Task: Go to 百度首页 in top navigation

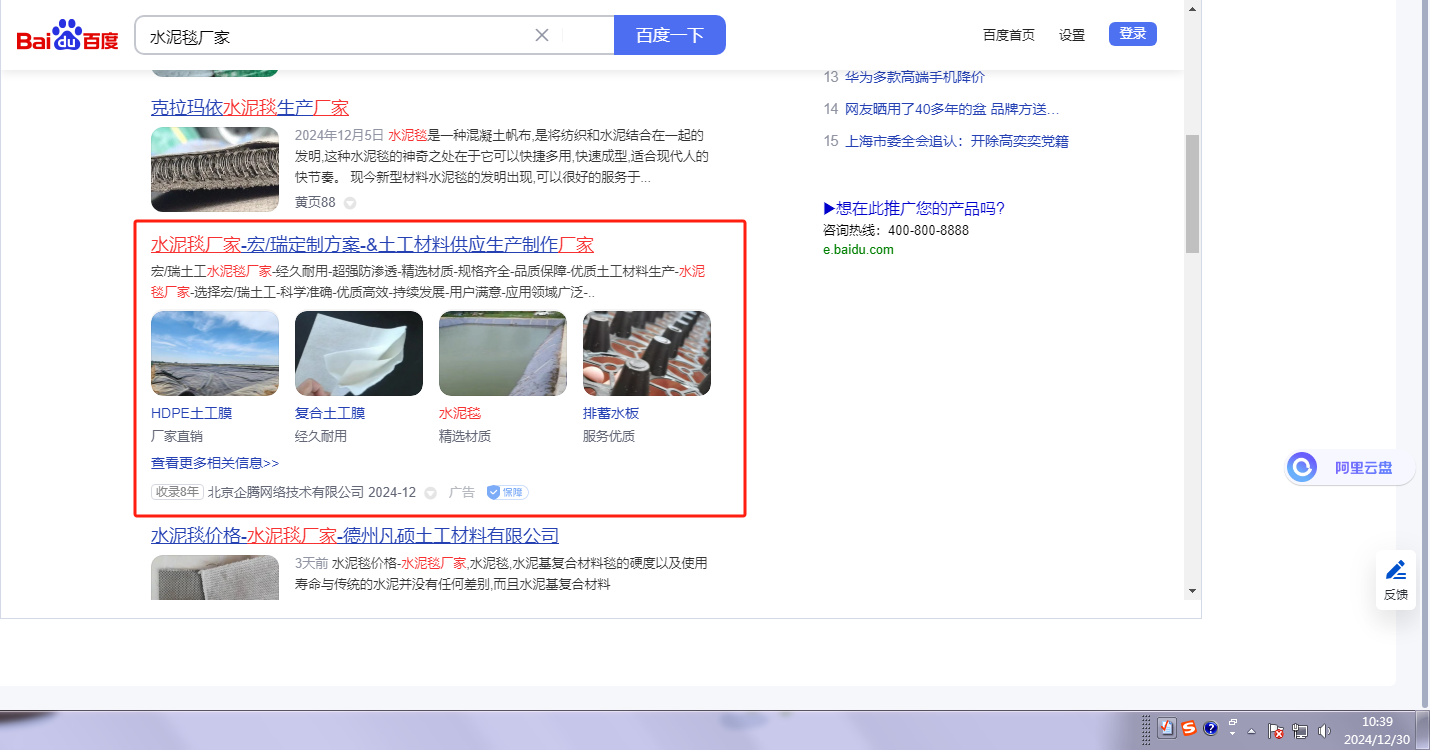Action: point(1008,35)
